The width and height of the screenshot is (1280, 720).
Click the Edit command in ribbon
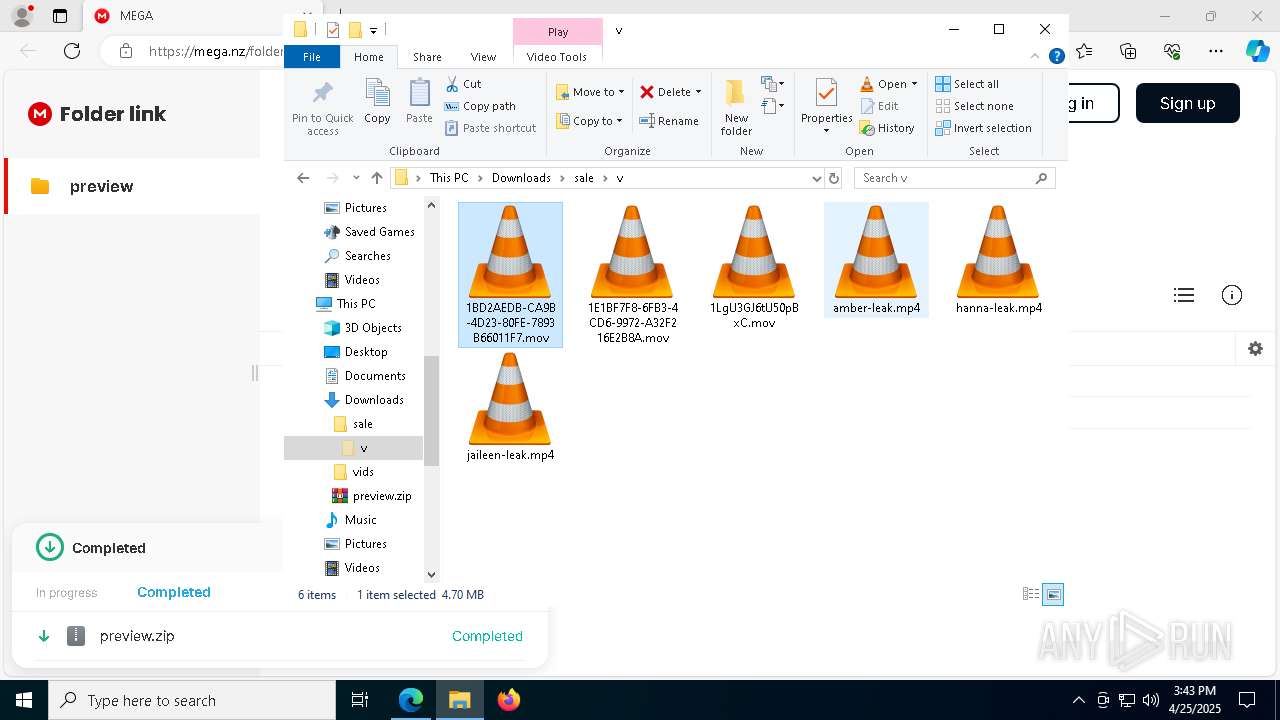[x=879, y=106]
